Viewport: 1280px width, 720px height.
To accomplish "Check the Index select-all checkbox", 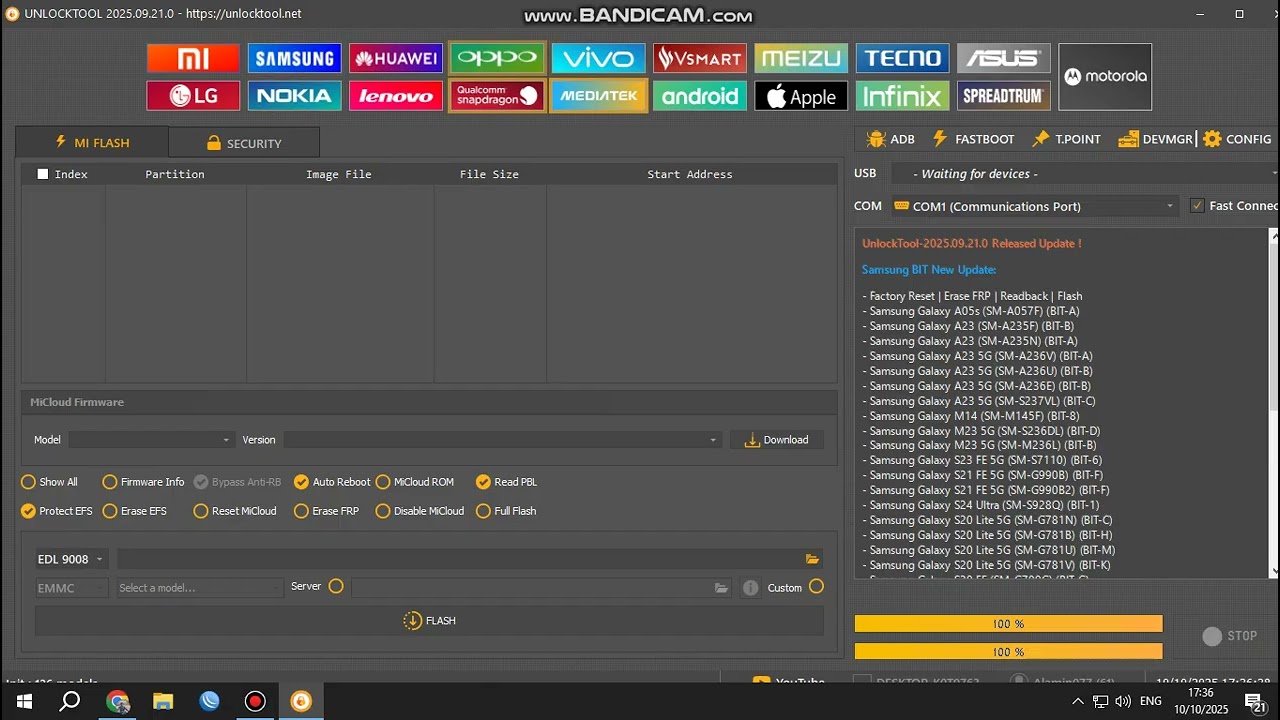I will 42,174.
